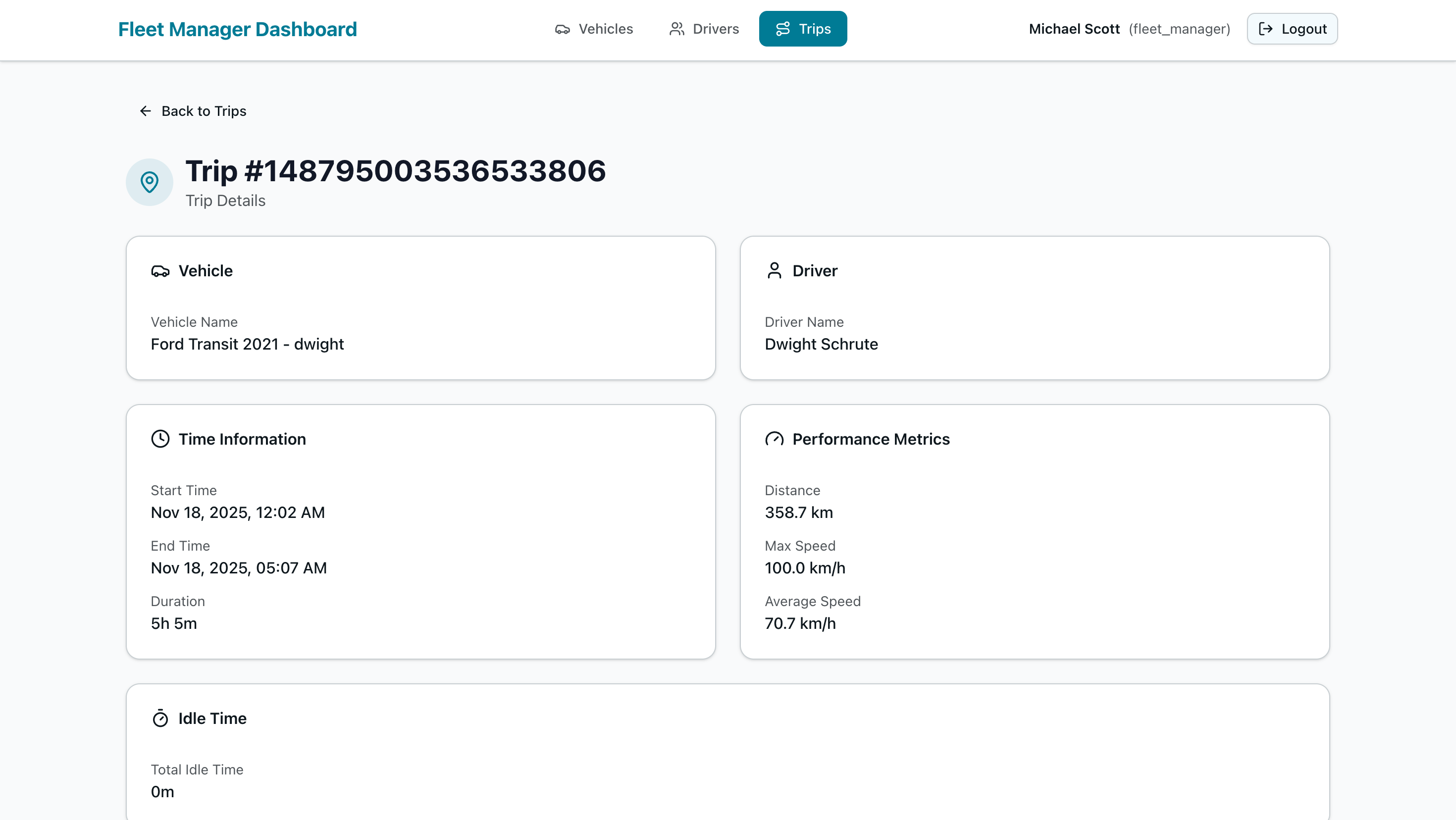Click the logout arrow icon

pos(1265,29)
